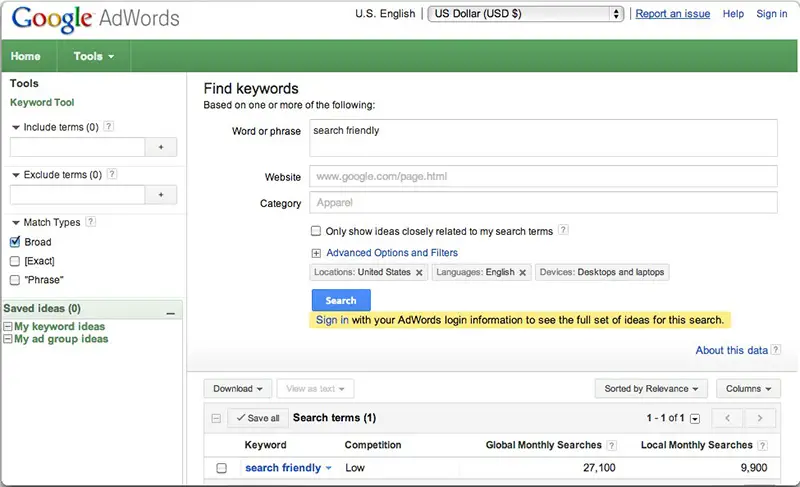Screen dimensions: 800x487
Task: Click plus icon beside Advanced Options and Filters
Action: click(x=316, y=253)
